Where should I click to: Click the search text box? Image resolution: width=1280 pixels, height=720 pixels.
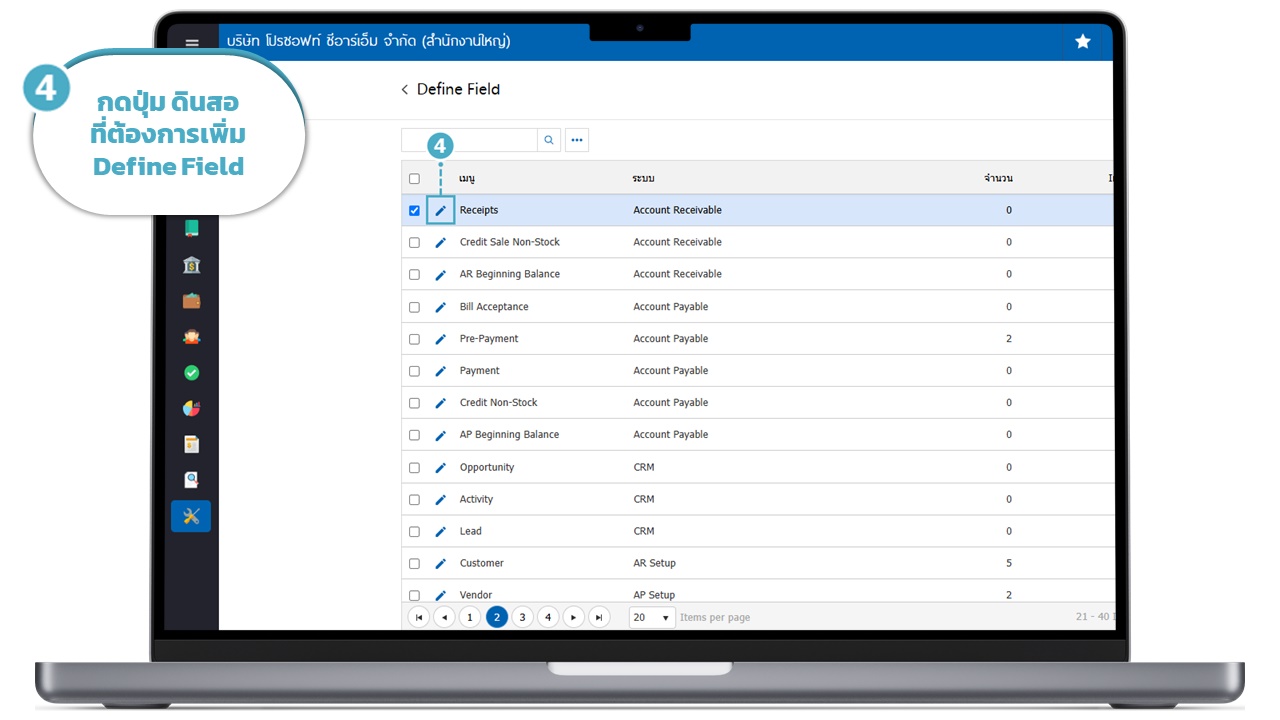coord(469,140)
